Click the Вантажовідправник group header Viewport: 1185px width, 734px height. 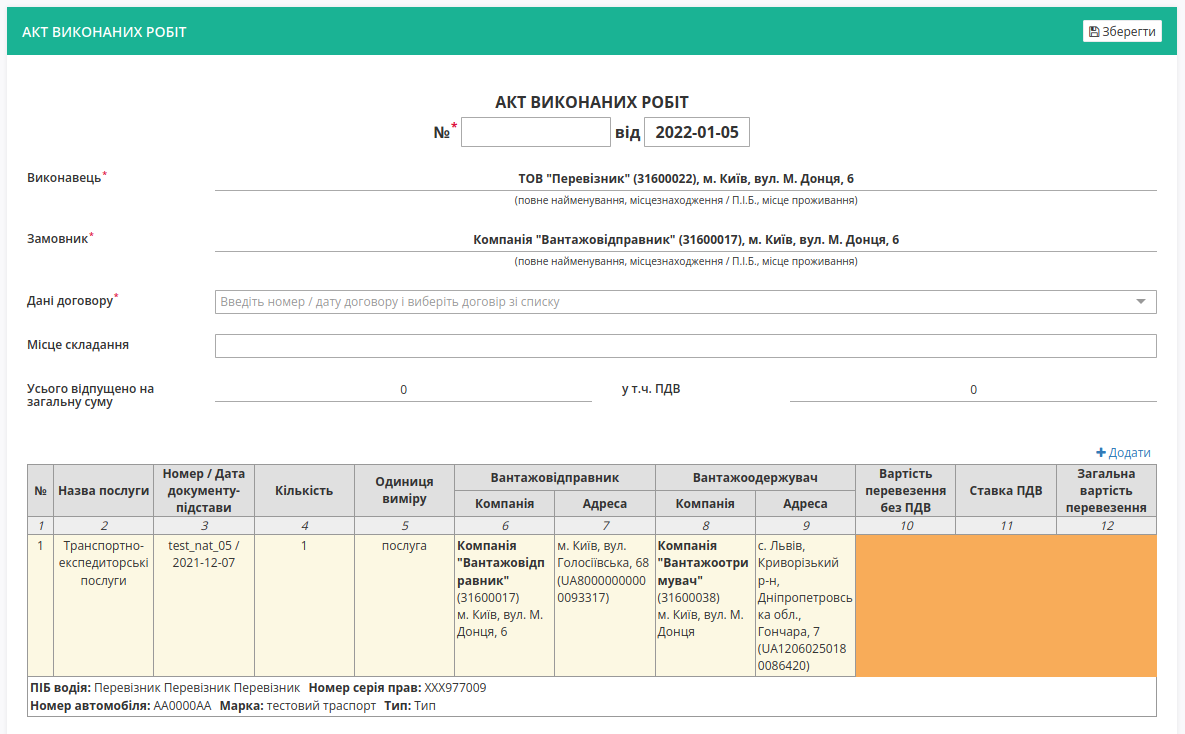coord(555,478)
